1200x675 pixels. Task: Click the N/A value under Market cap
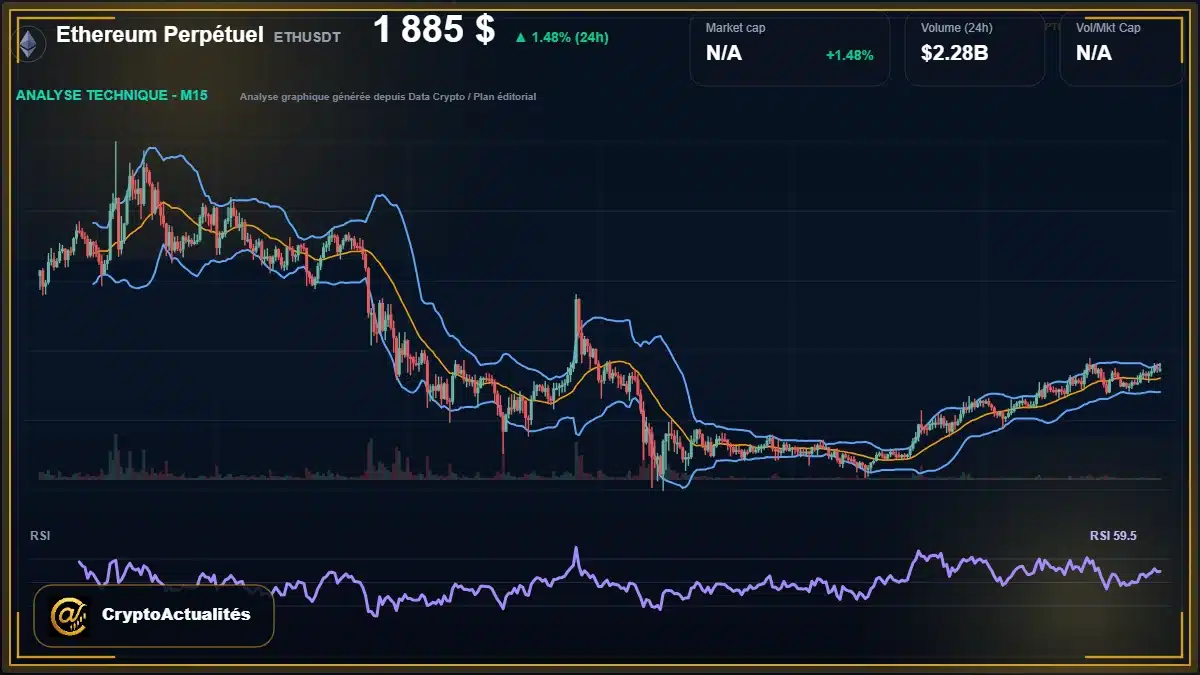tap(724, 53)
